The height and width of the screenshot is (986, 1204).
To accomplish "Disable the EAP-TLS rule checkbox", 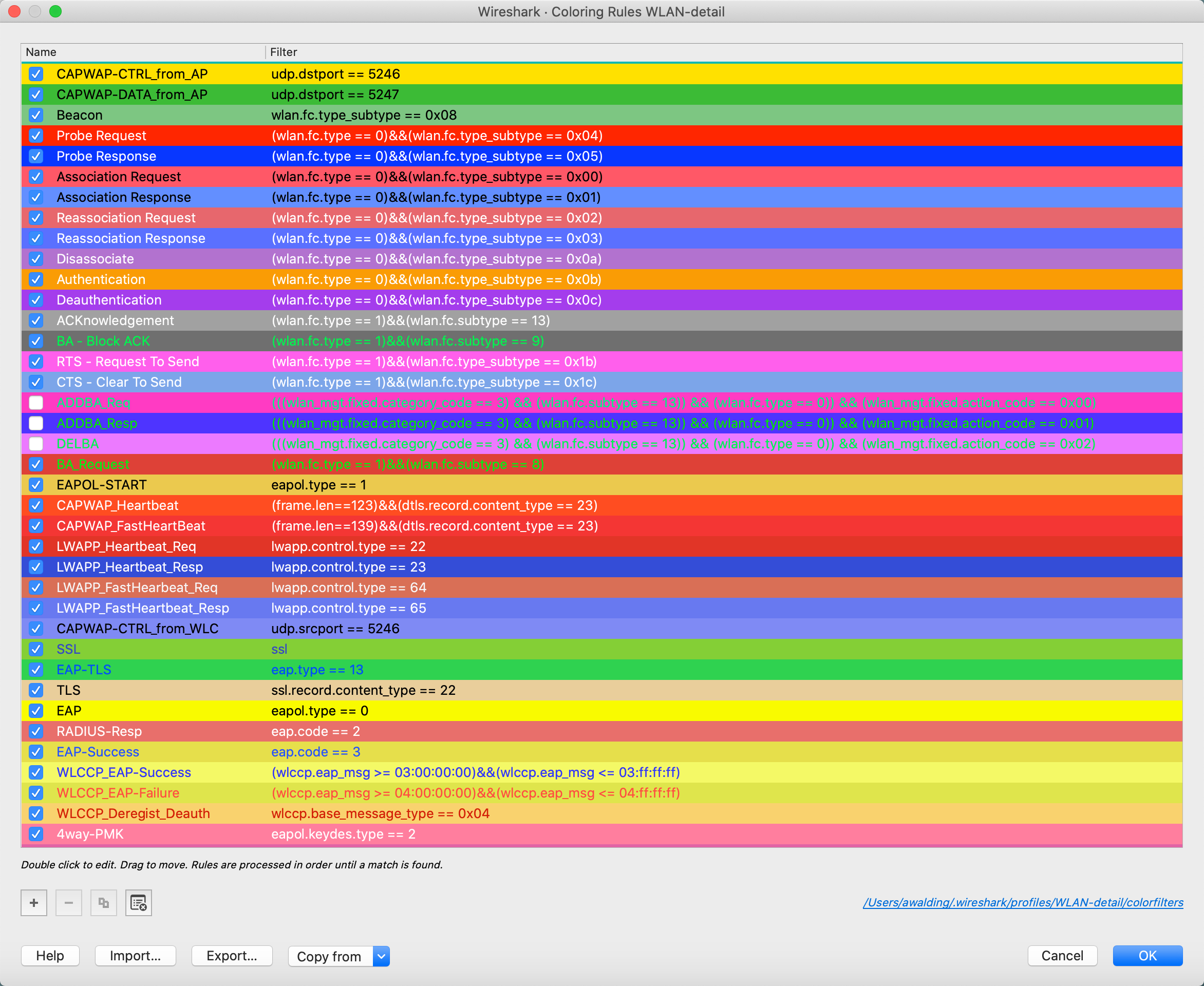I will click(36, 670).
